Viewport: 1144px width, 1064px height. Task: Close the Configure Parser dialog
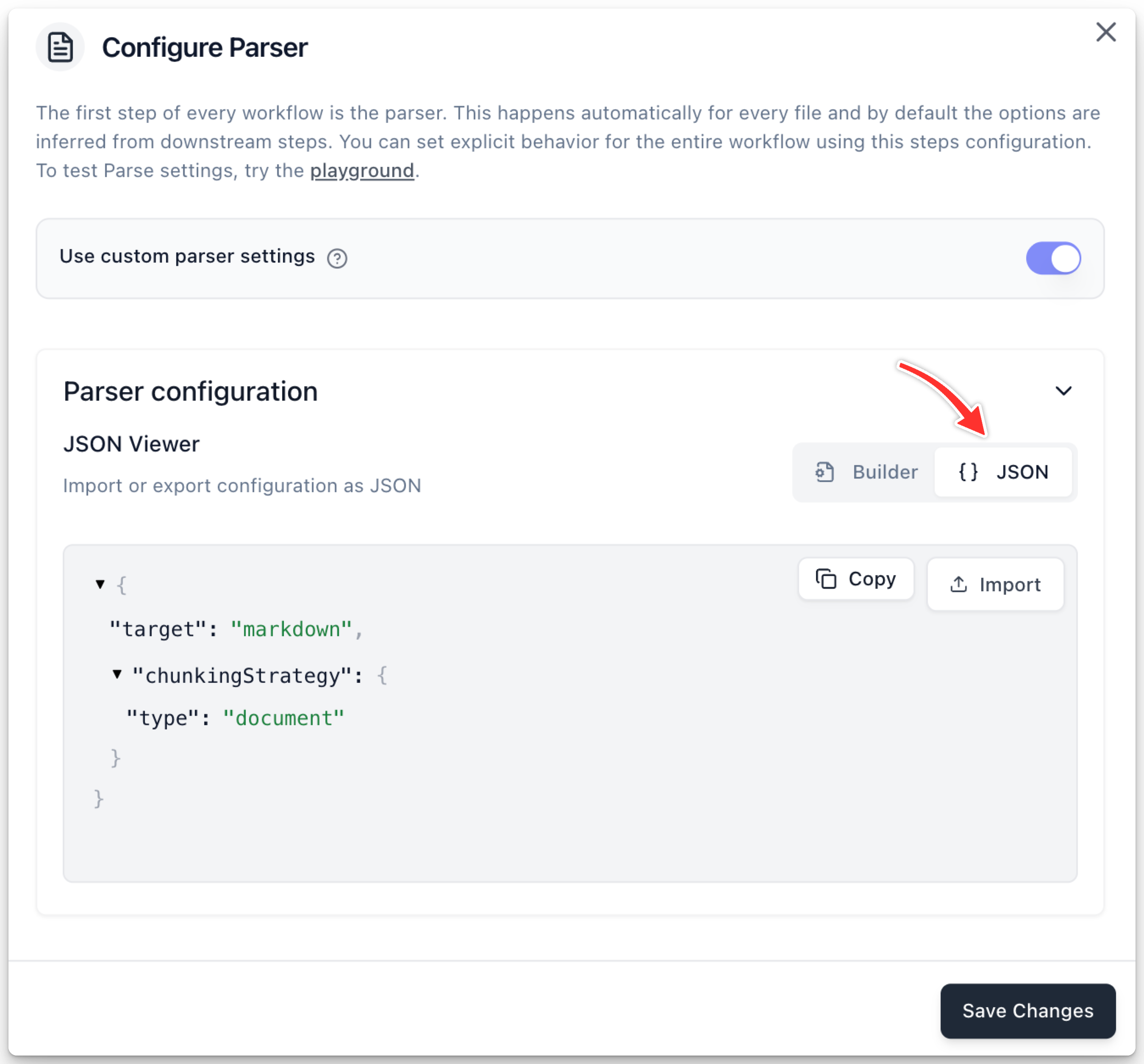click(x=1105, y=33)
